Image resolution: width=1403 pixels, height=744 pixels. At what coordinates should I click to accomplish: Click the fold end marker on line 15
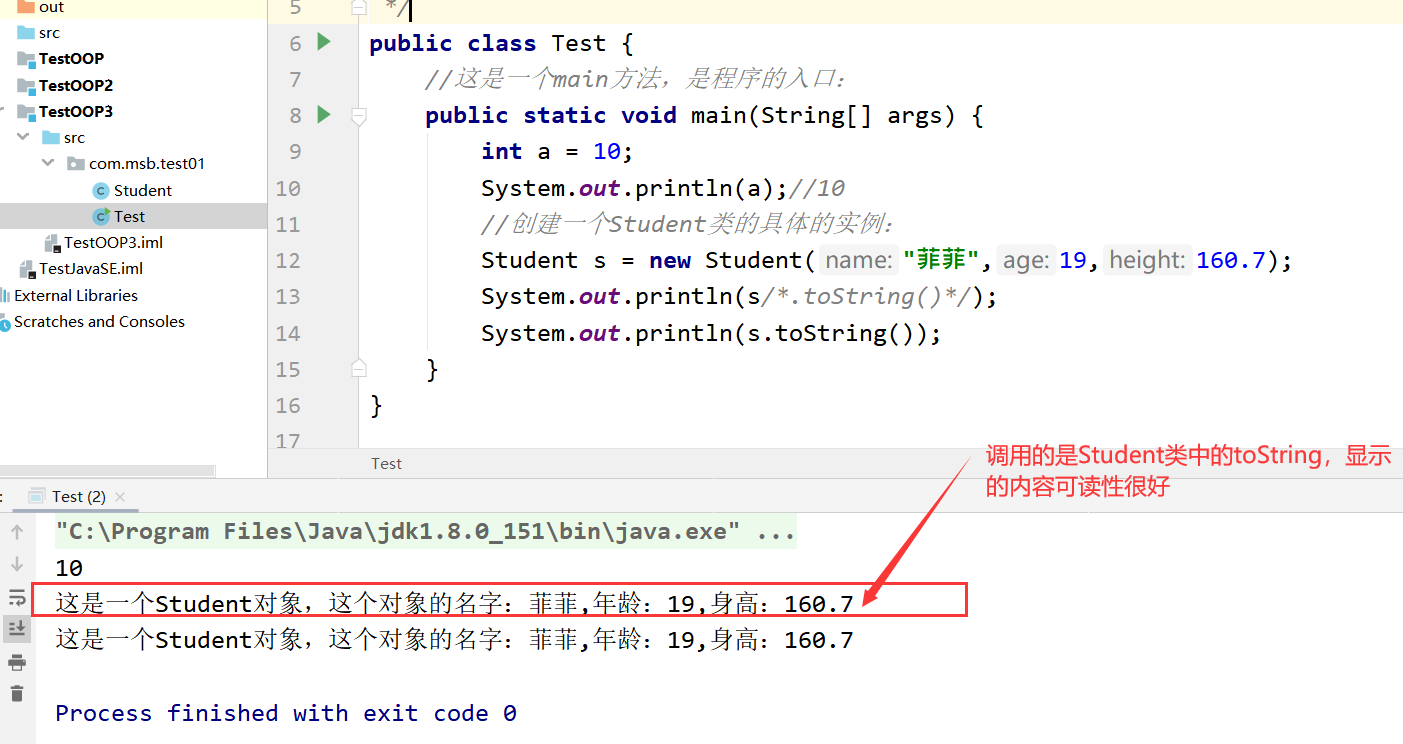coord(359,369)
